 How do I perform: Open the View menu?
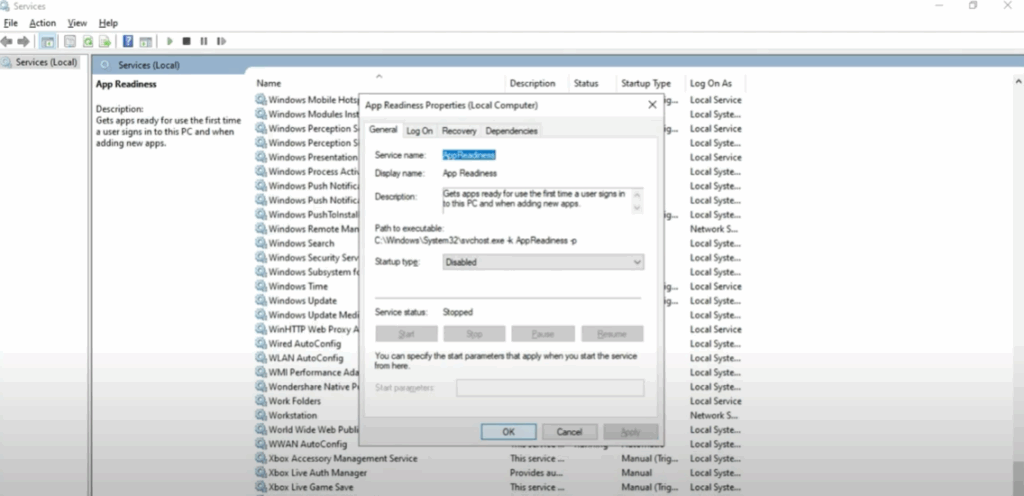tap(77, 23)
